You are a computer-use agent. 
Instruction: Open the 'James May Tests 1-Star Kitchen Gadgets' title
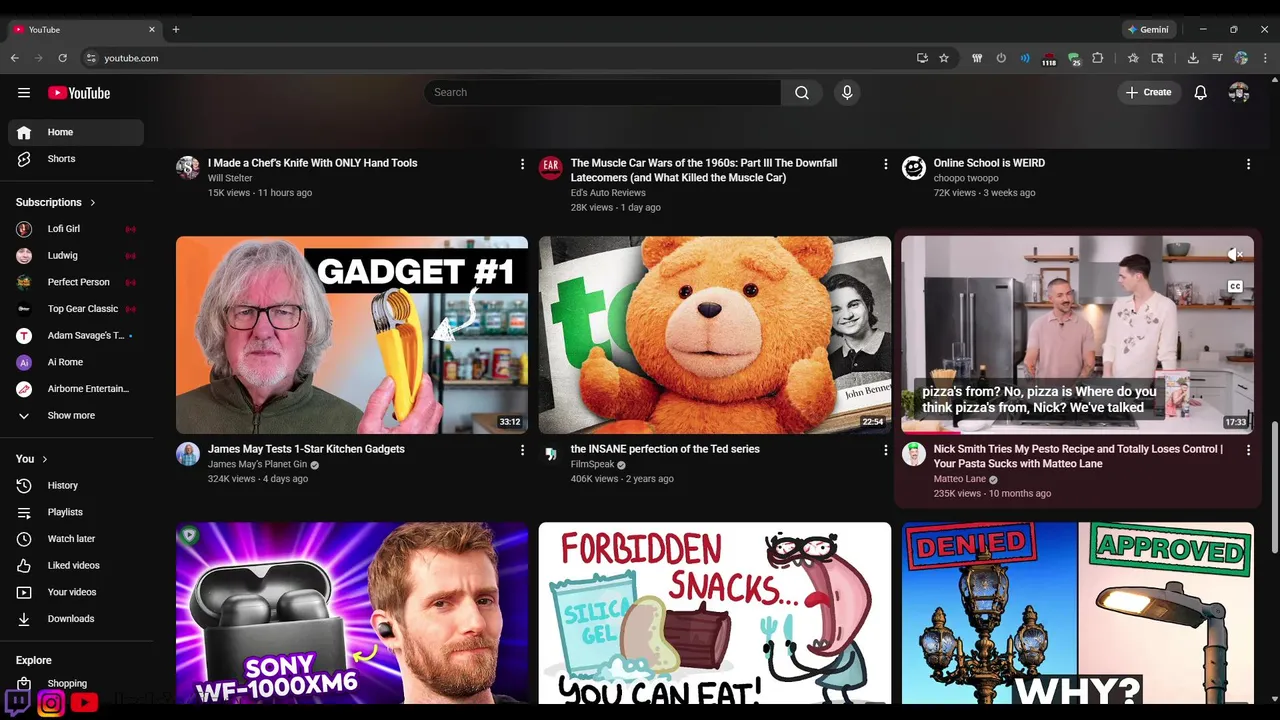pos(306,449)
